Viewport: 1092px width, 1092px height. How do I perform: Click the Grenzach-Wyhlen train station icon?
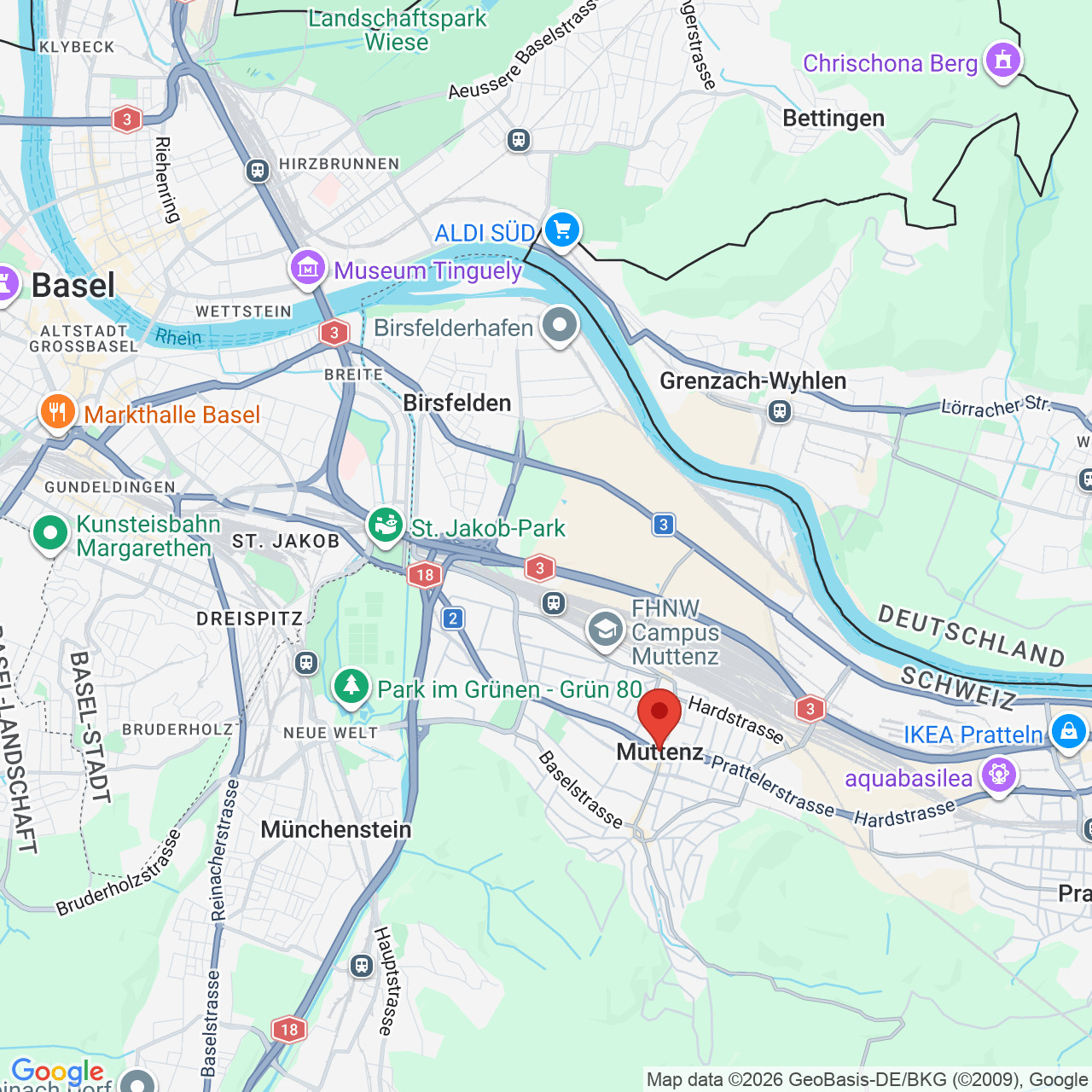point(779,412)
